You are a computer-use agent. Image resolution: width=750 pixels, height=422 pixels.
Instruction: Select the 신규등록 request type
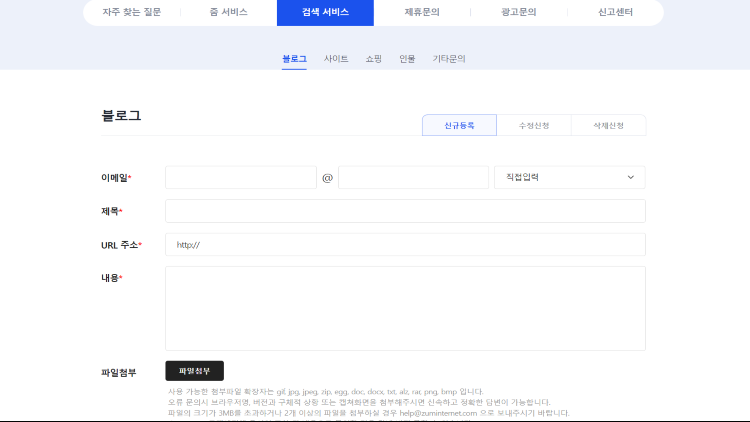tap(459, 125)
